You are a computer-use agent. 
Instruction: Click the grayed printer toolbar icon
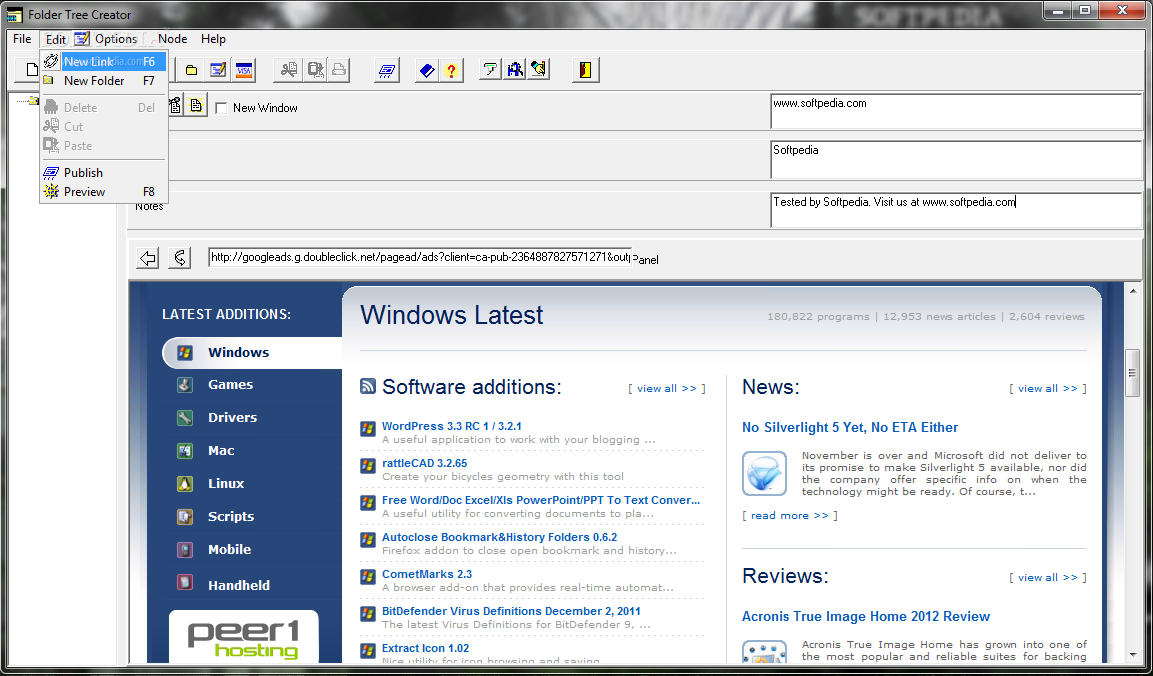point(339,71)
